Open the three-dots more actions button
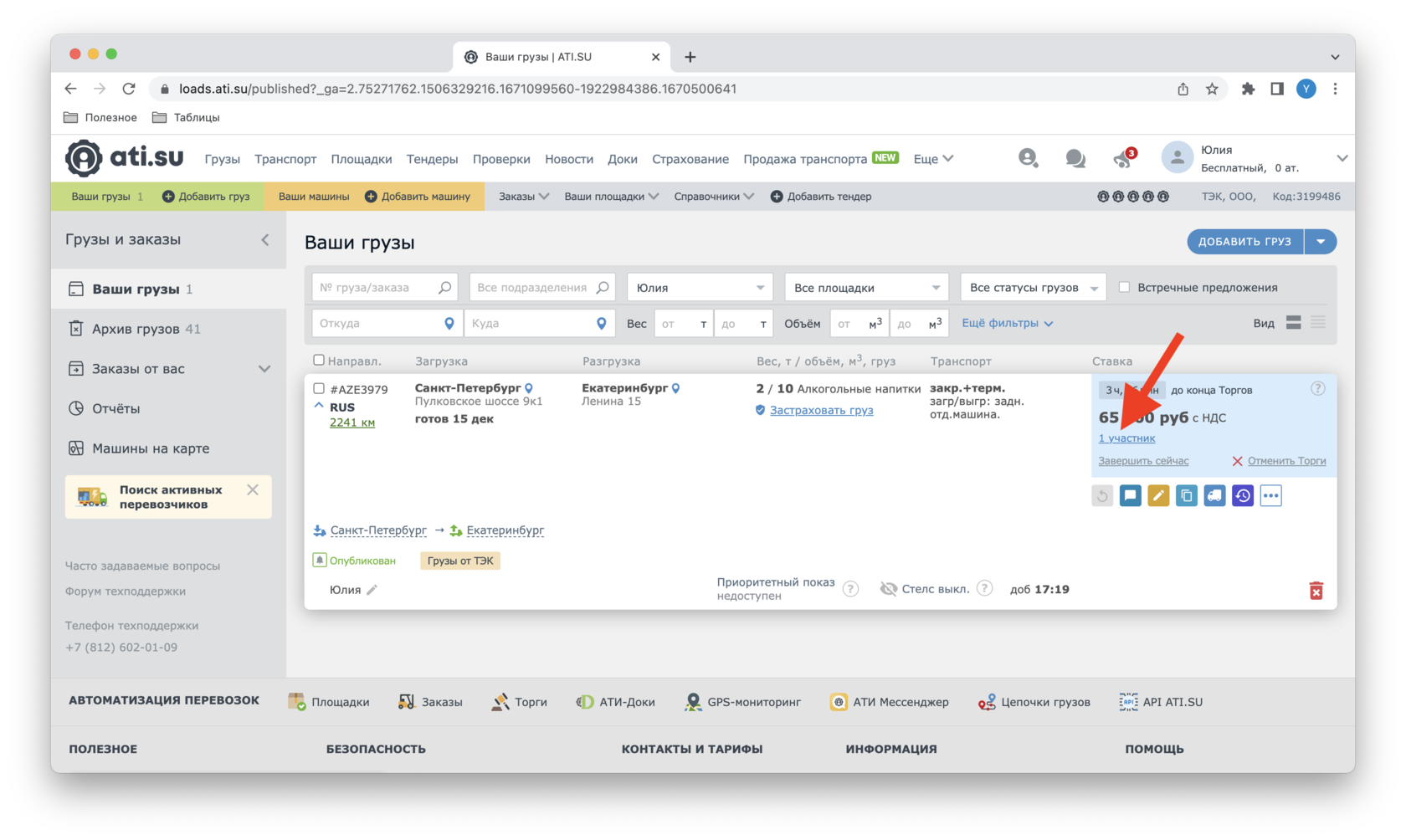Viewport: 1406px width, 840px height. pyautogui.click(x=1270, y=496)
